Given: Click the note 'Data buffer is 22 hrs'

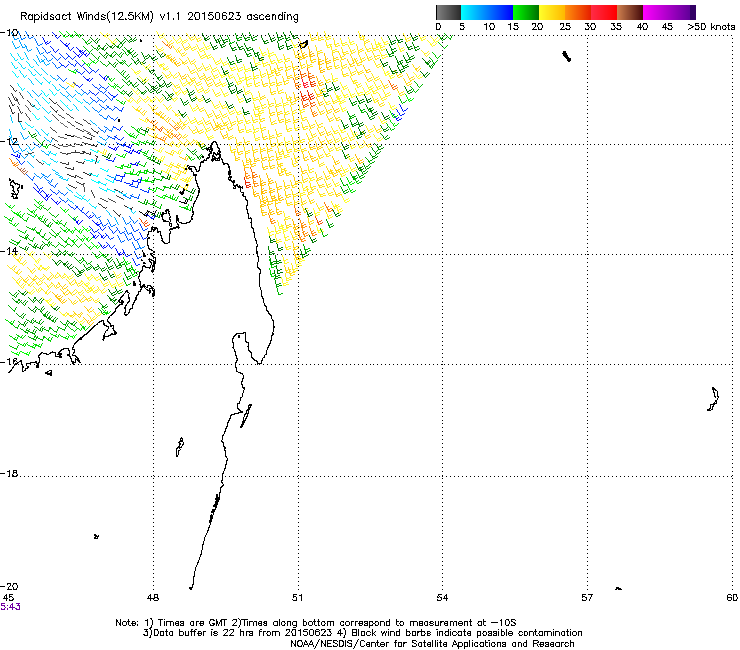Looking at the screenshot, I should click(202, 633).
